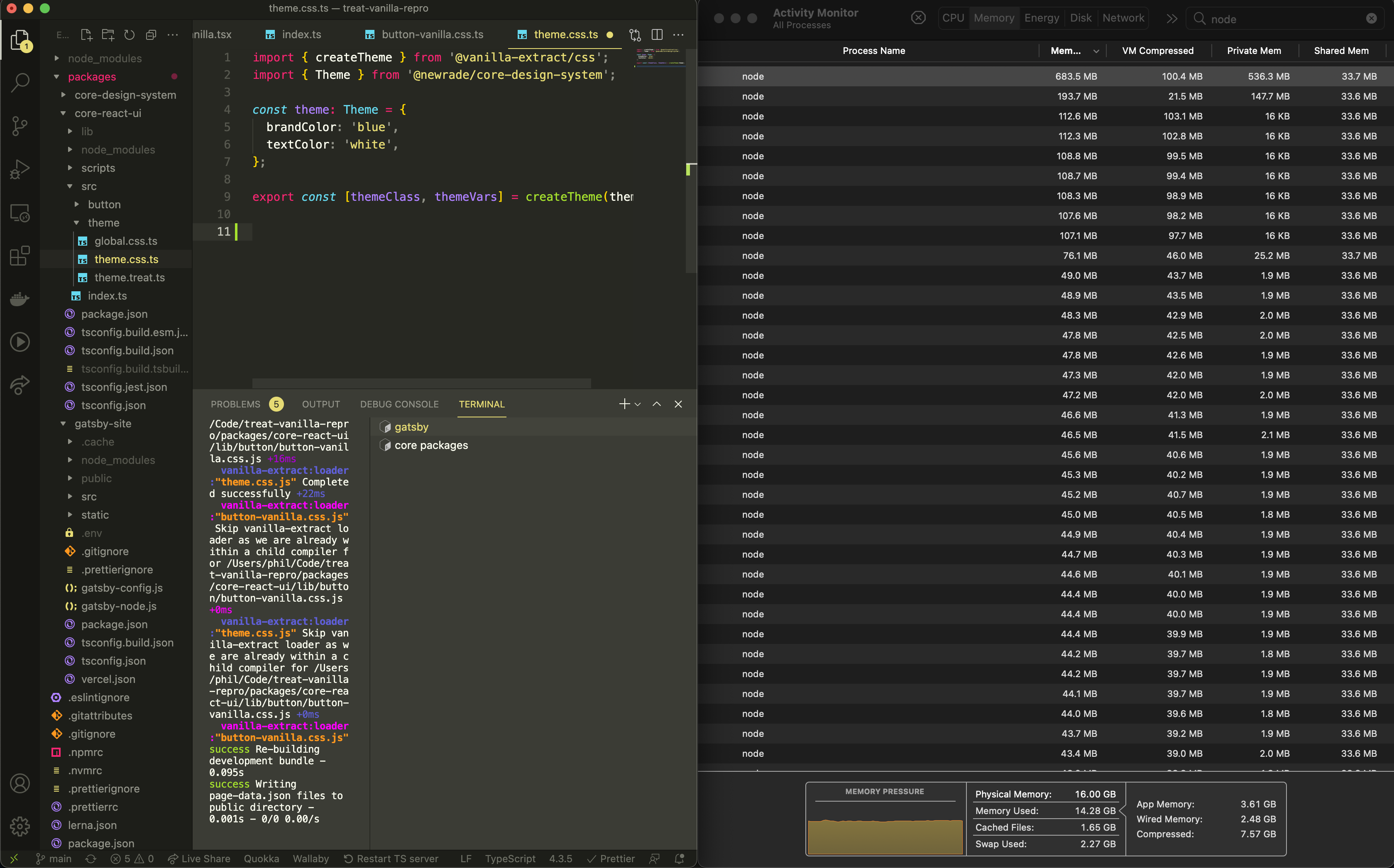Toggle the Prettier status in the status bar
This screenshot has height=868, width=1394.
[x=611, y=858]
